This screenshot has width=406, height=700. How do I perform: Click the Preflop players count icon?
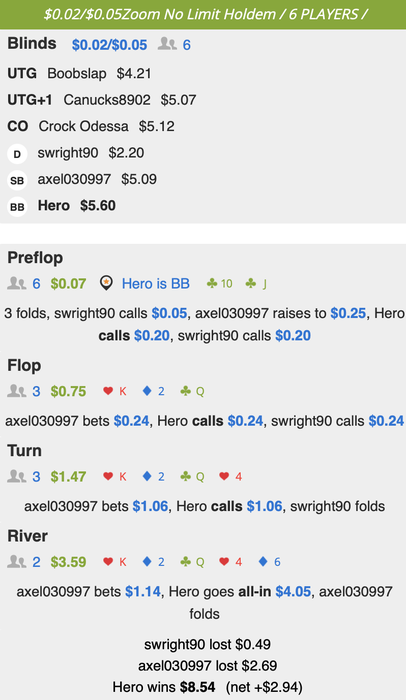(16, 283)
